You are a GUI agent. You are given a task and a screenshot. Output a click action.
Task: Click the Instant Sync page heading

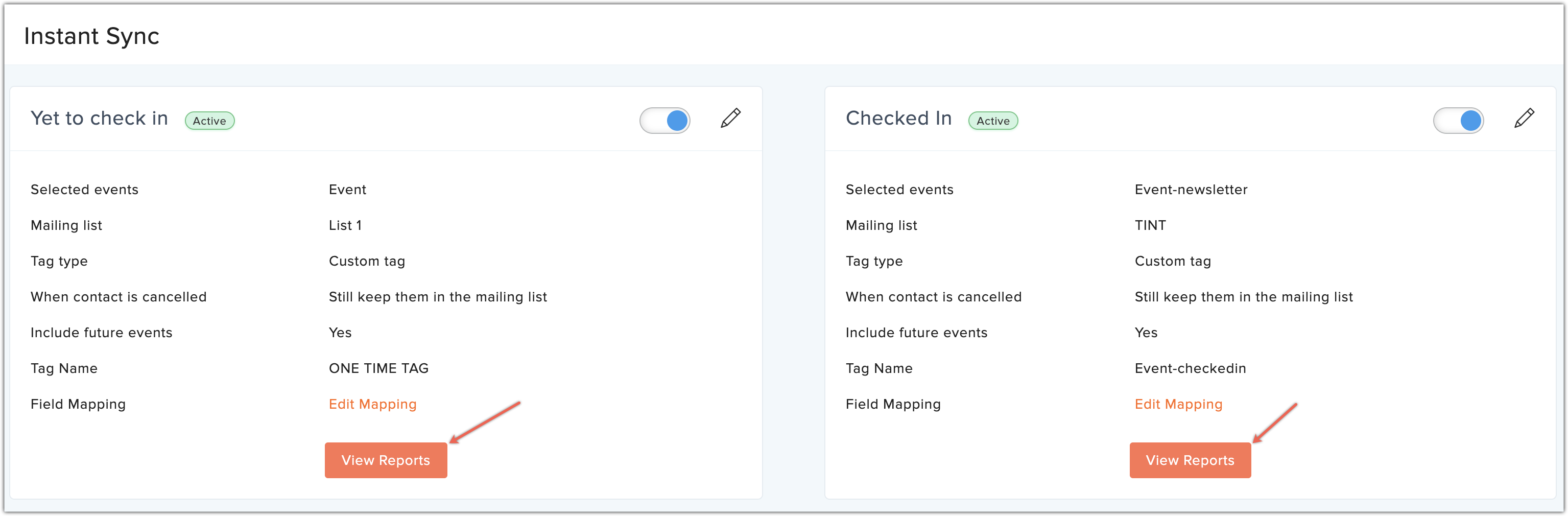point(91,36)
